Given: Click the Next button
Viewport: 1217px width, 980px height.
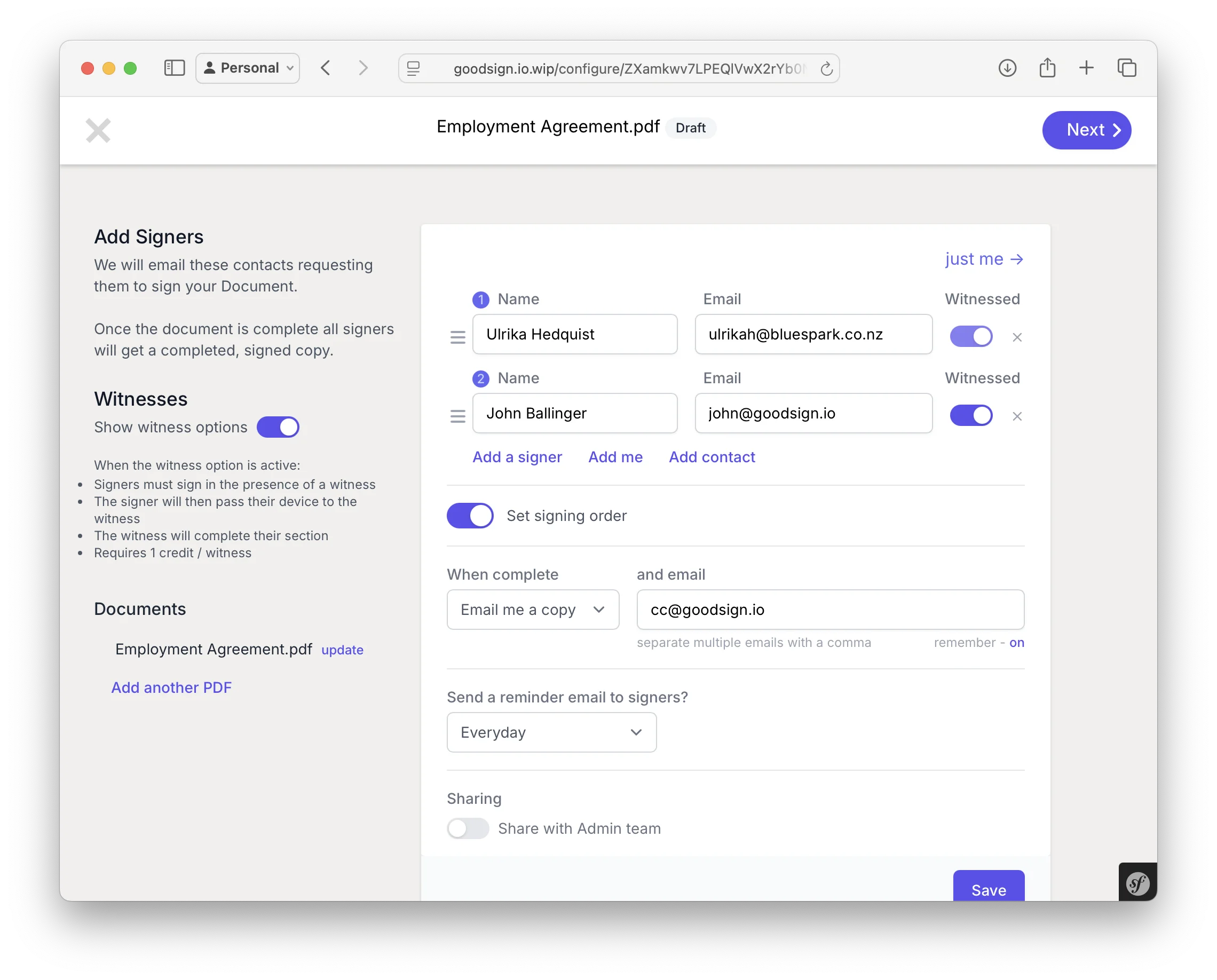Looking at the screenshot, I should tap(1086, 130).
